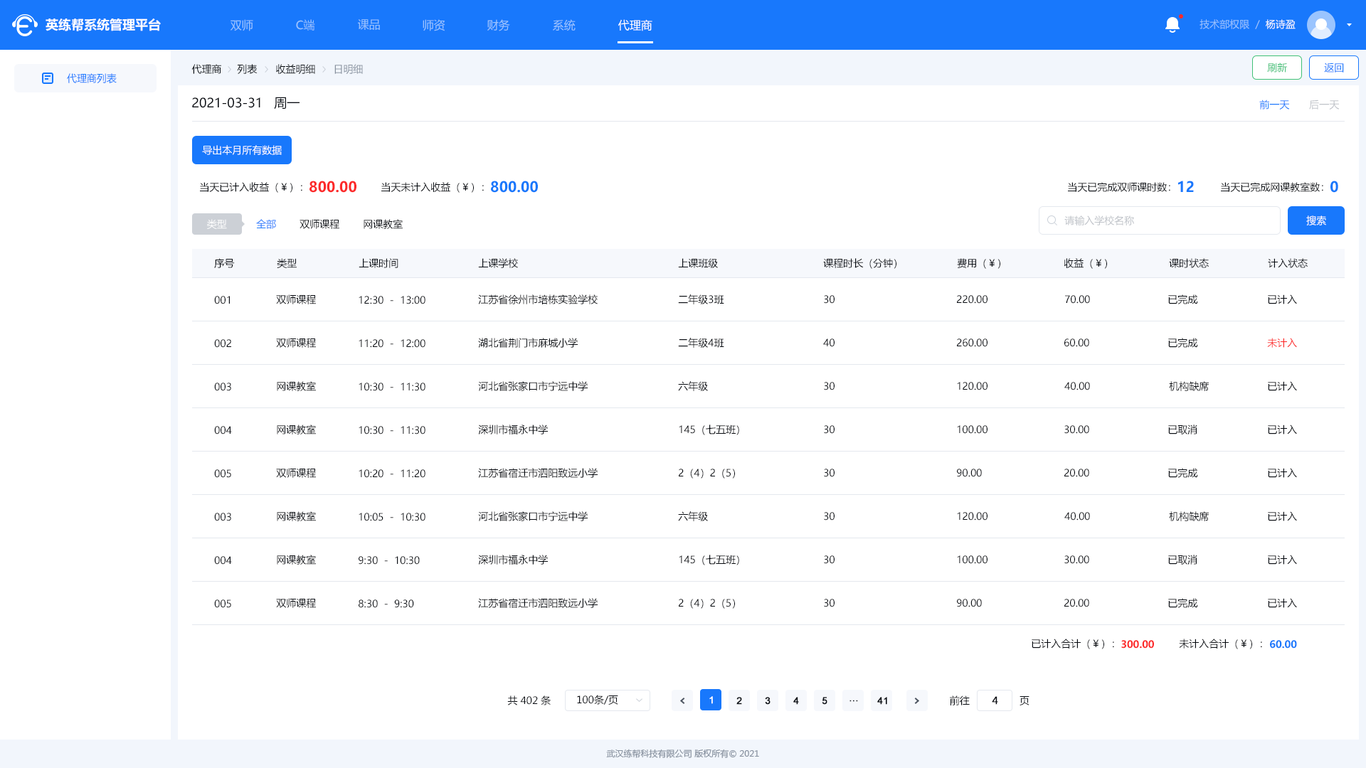This screenshot has height=768, width=1366.
Task: Click the 收益（¥） column header
Action: coord(1086,264)
